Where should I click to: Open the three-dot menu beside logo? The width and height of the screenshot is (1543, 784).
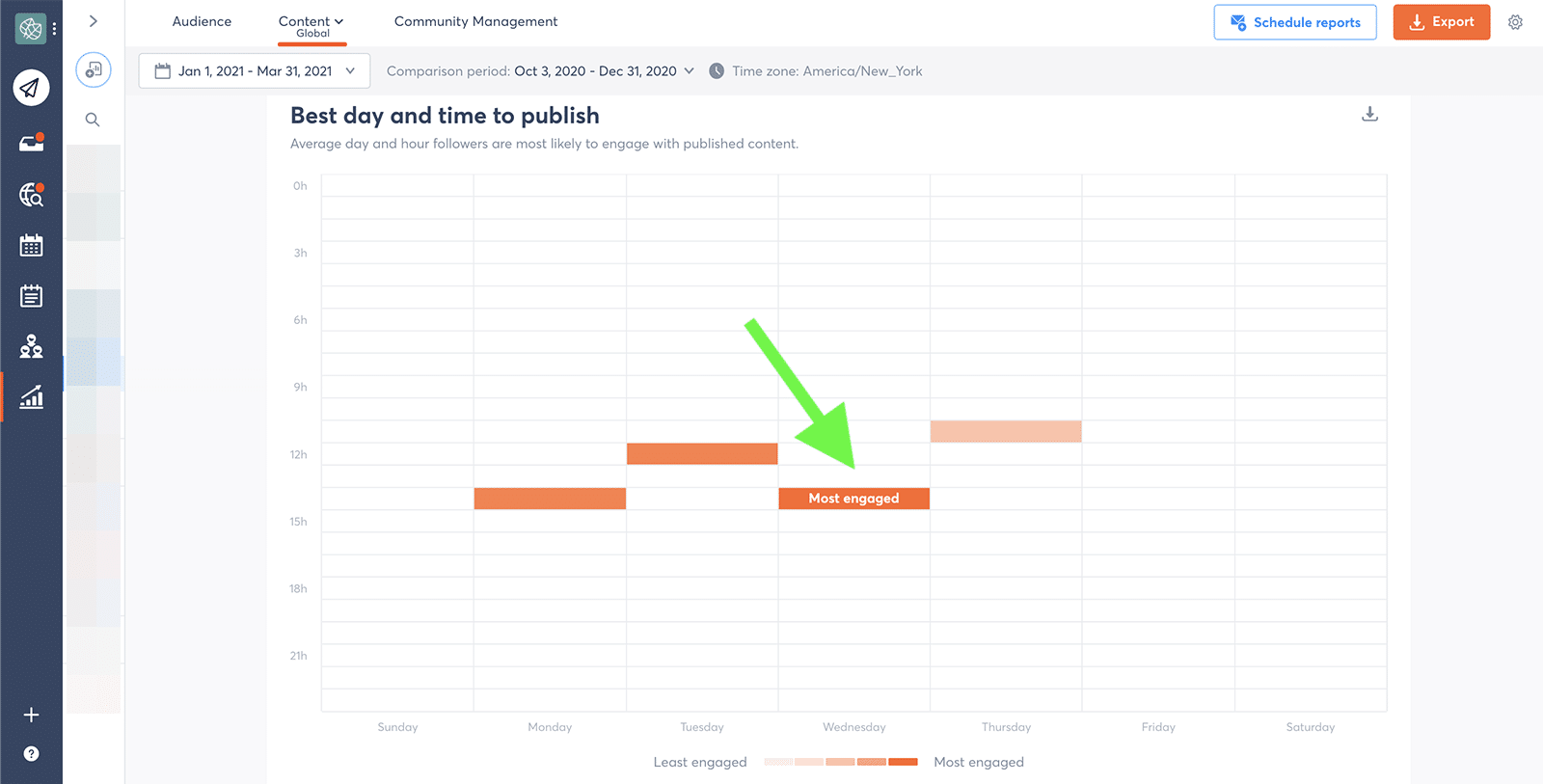(x=55, y=29)
